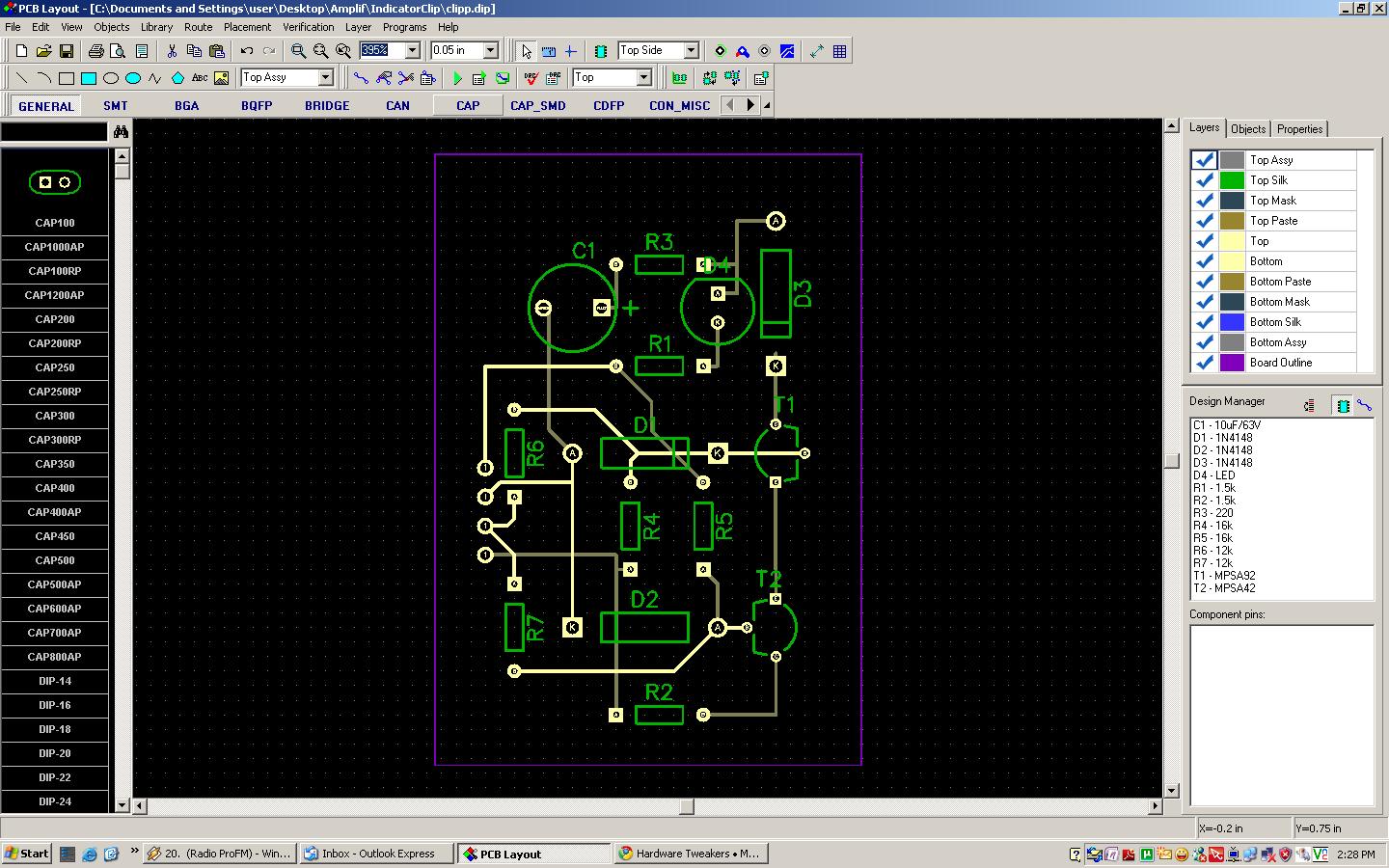
Task: Uncheck the Bottom Mask layer
Action: coord(1204,302)
